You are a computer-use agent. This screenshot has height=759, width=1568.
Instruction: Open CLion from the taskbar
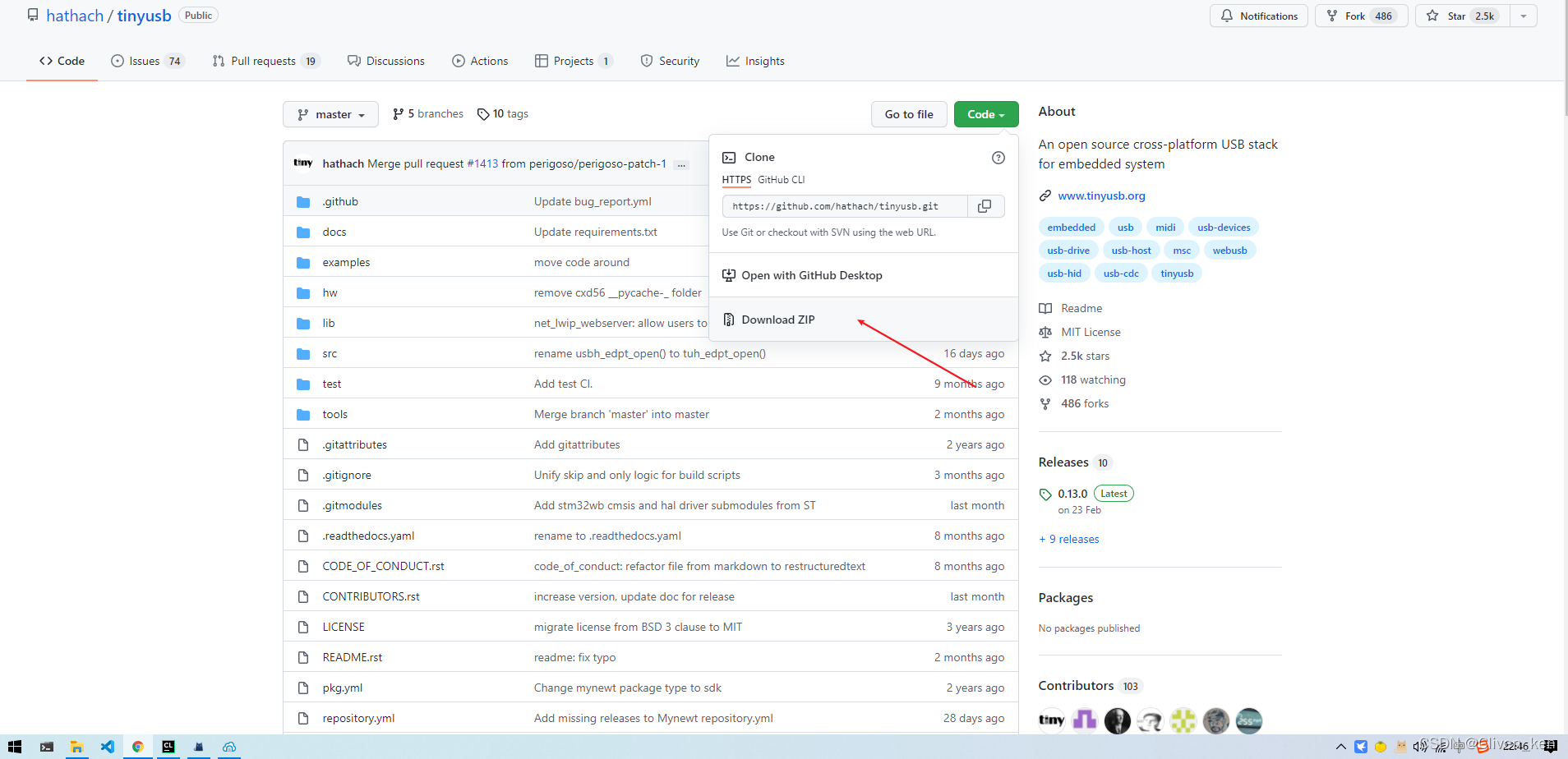(x=168, y=747)
